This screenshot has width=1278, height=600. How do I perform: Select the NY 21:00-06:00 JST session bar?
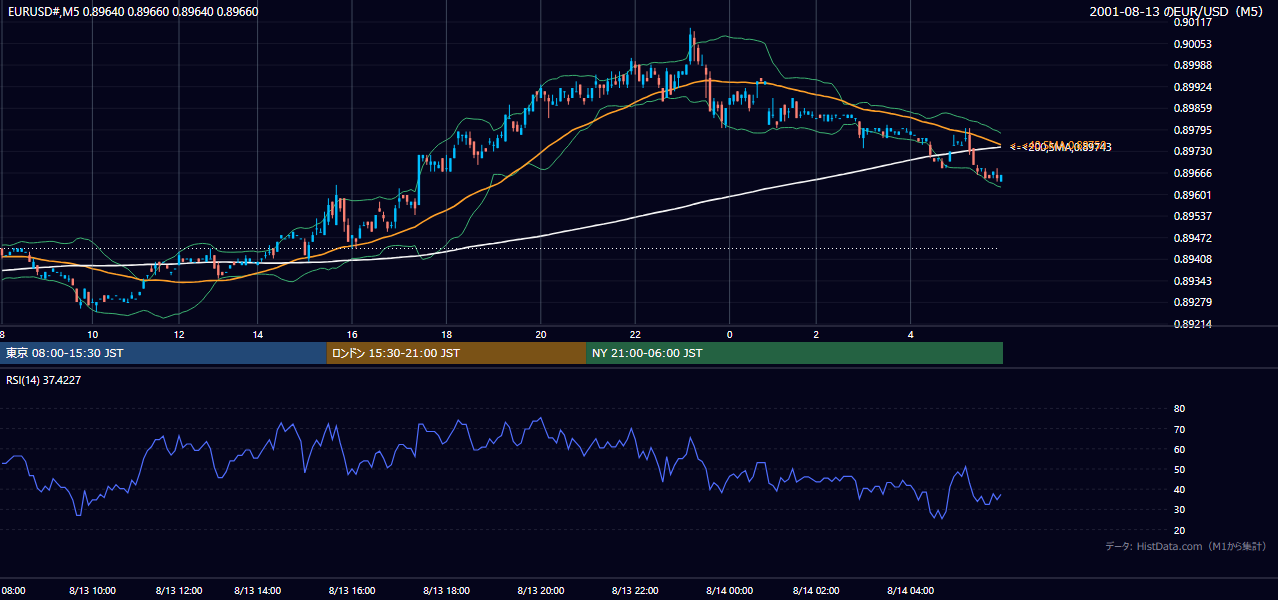[794, 353]
